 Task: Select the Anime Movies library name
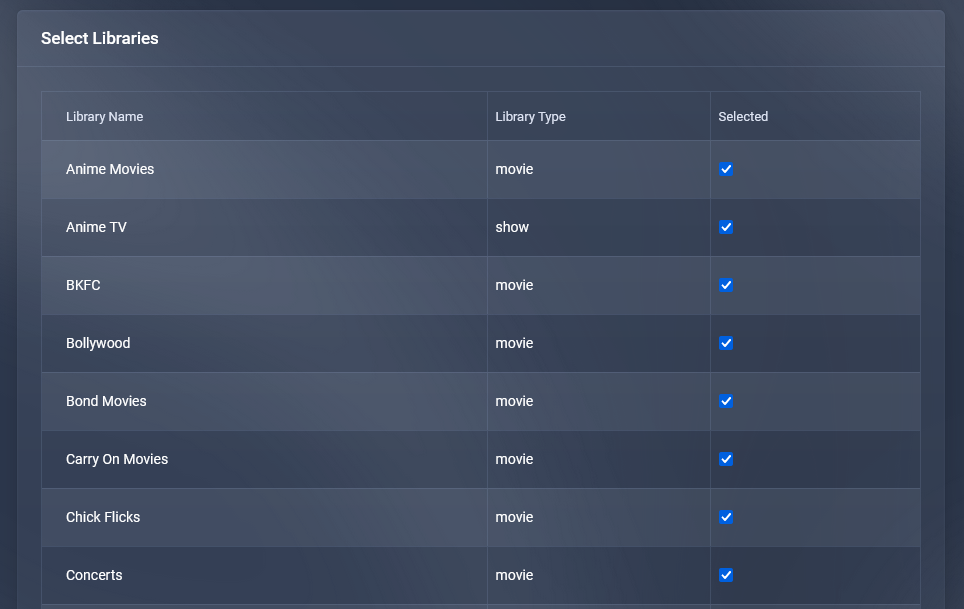[110, 169]
